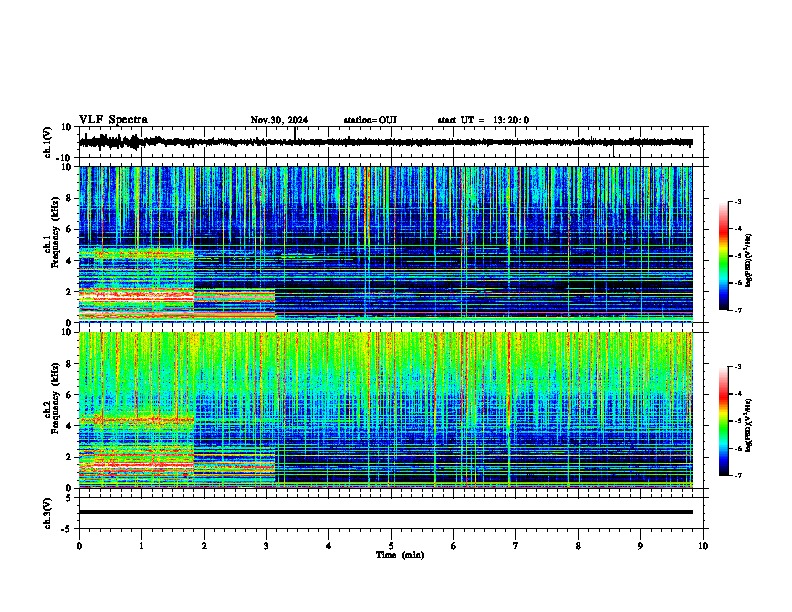Click the "2" kHz tick on ch.2 spectrogram
The image size is (792, 612).
pos(69,457)
